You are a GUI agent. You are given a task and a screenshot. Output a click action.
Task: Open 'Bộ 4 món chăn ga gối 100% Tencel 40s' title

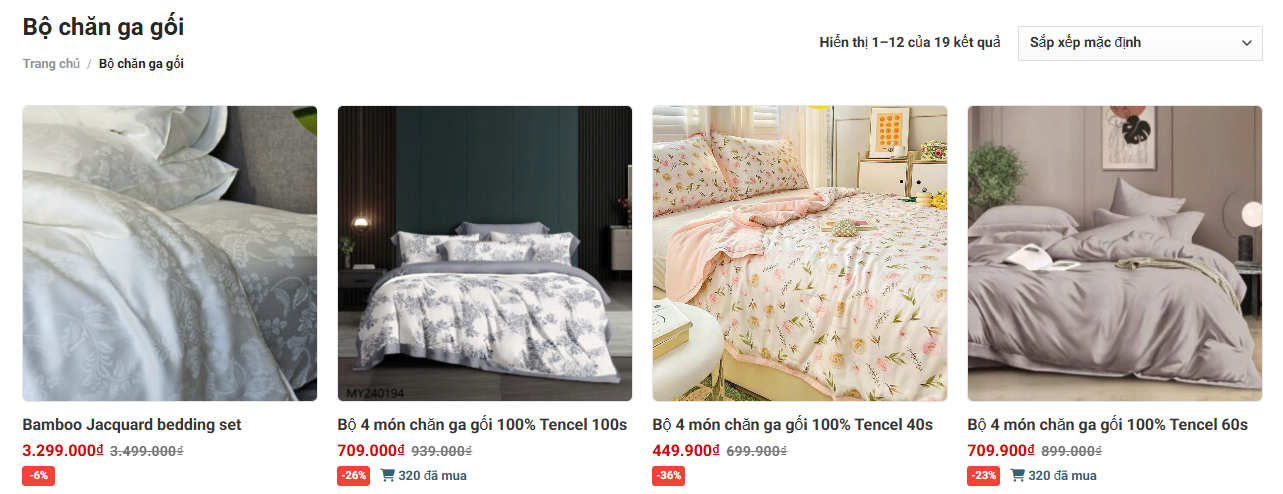pos(792,425)
